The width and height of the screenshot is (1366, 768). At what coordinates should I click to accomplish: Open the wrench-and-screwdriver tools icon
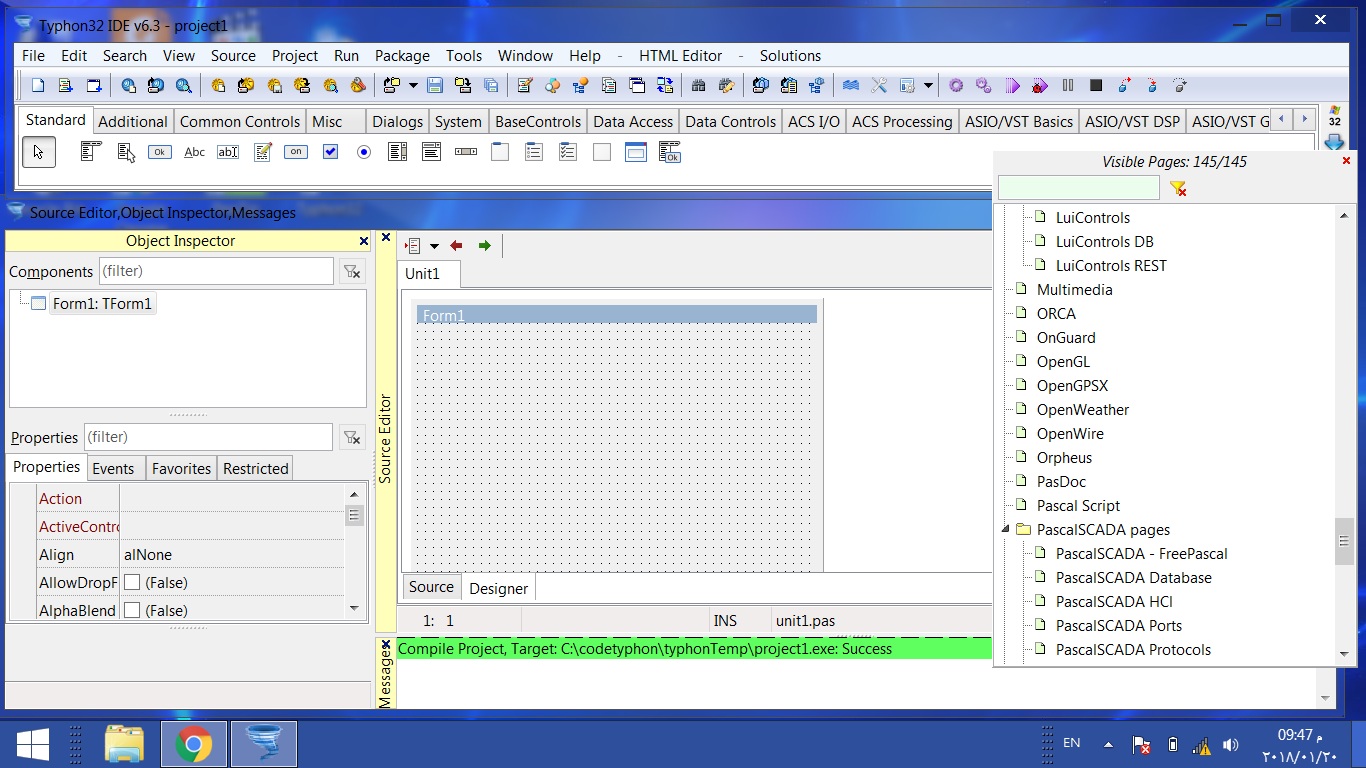point(879,86)
